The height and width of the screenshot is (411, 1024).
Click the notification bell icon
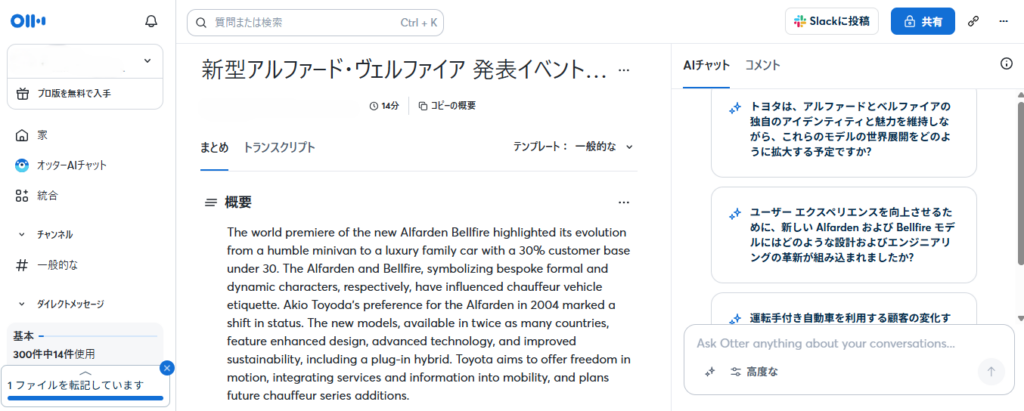151,21
